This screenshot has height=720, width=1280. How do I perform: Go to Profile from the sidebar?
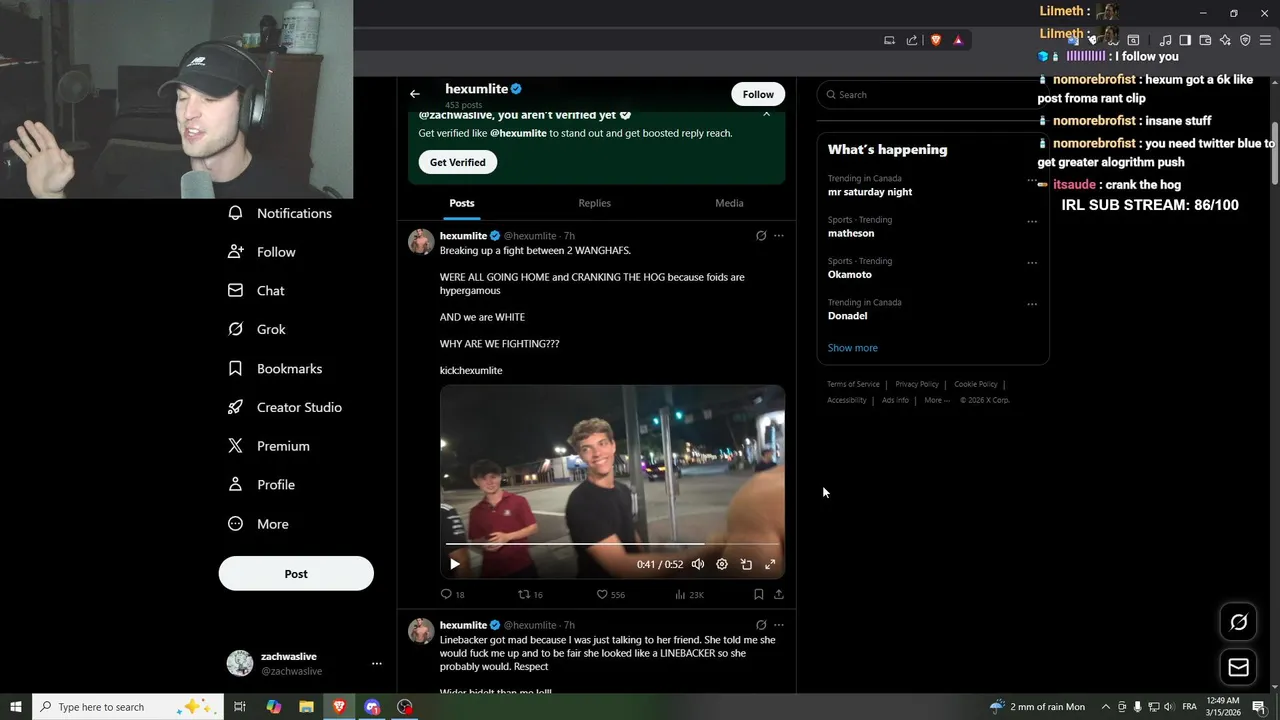(x=261, y=485)
